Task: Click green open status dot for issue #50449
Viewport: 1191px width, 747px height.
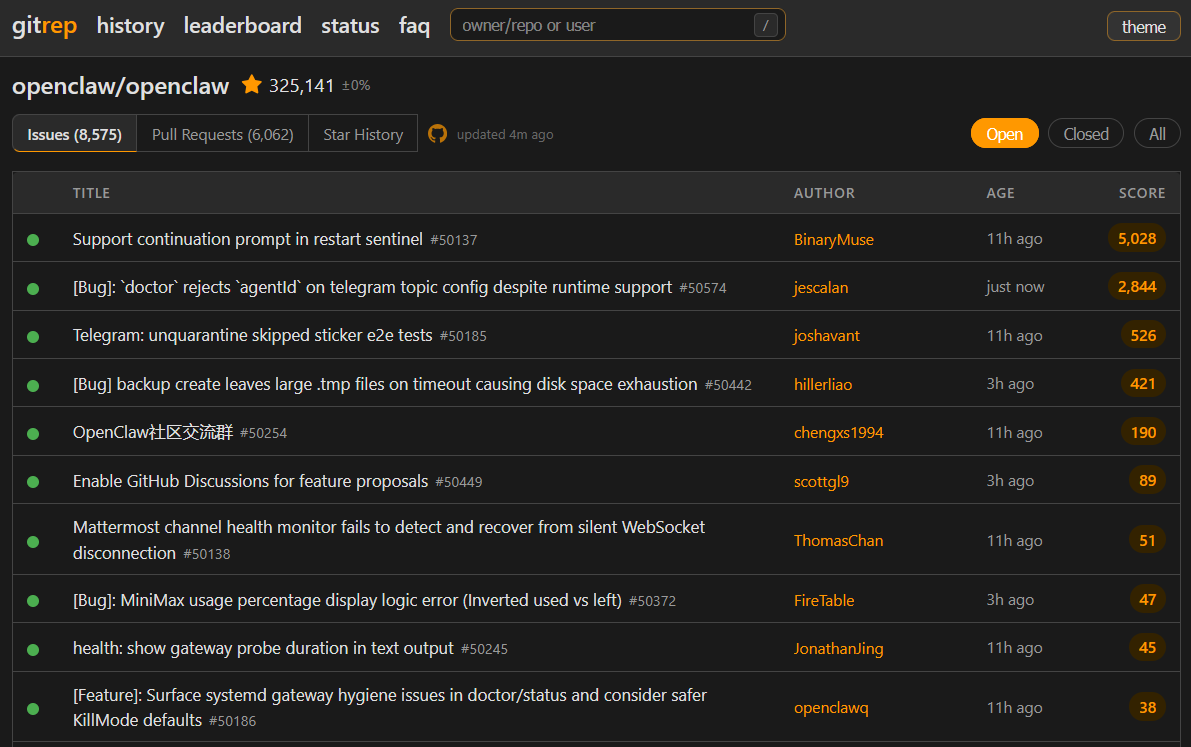Action: point(33,482)
